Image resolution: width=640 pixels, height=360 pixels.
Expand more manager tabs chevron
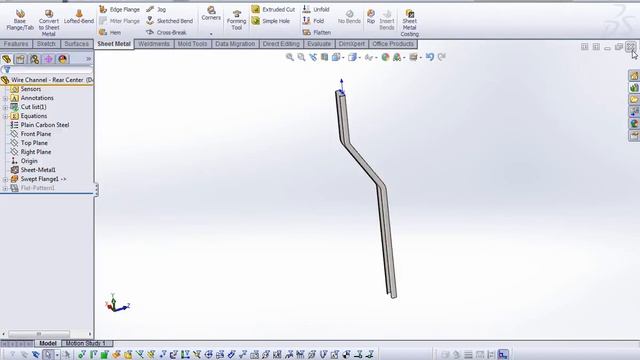89,59
